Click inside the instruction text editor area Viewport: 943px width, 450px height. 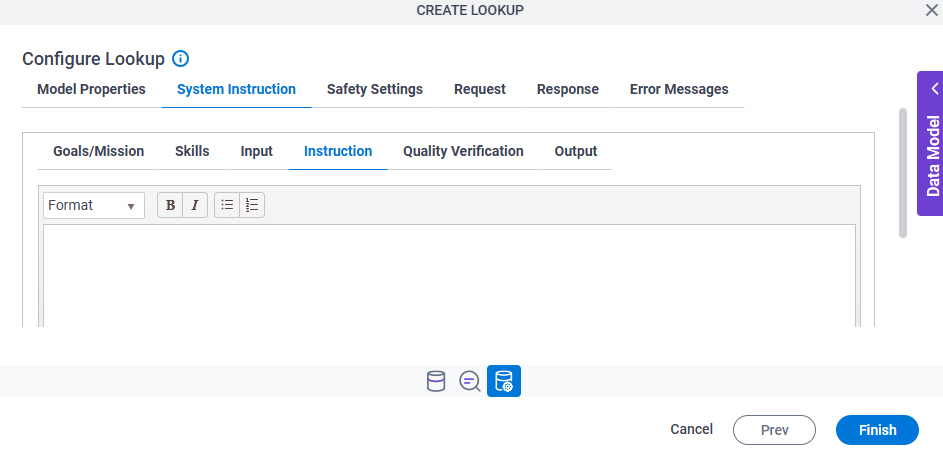(449, 276)
